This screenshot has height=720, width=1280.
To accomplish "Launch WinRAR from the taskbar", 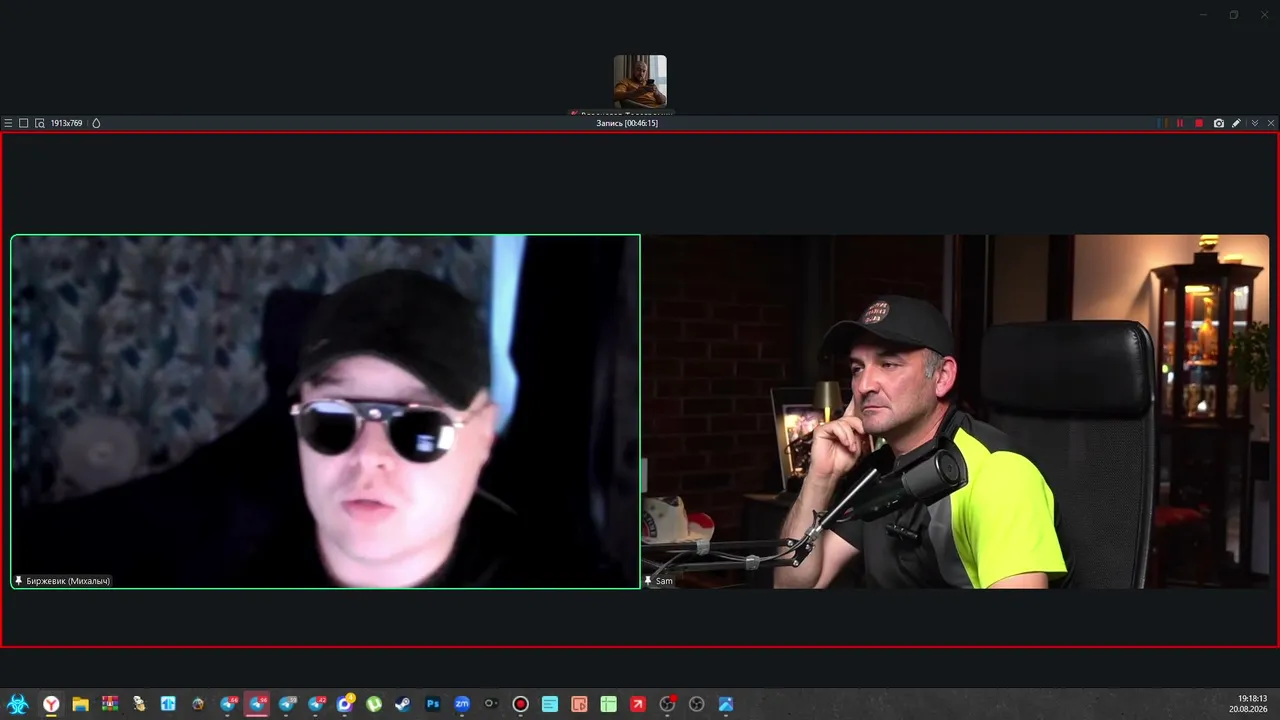I will (110, 704).
